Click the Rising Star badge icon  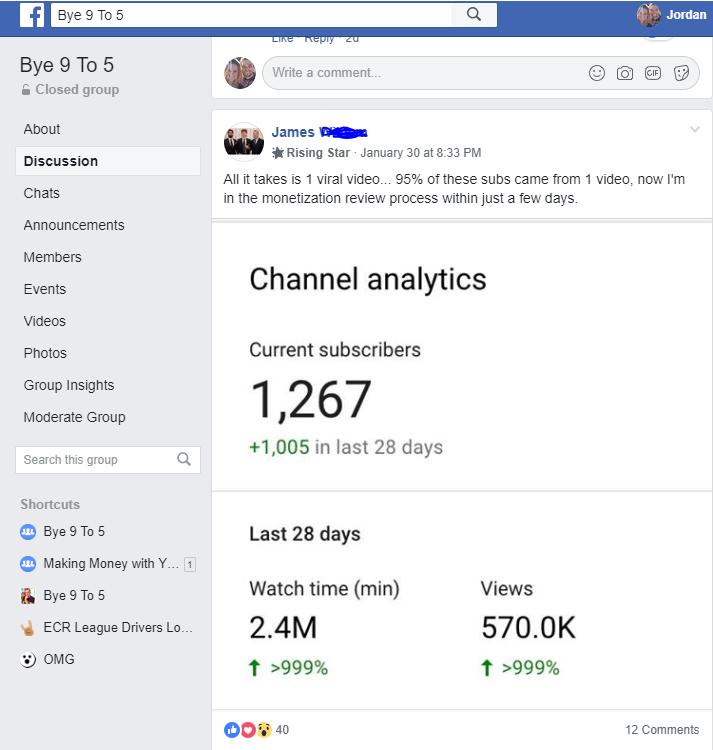click(278, 153)
